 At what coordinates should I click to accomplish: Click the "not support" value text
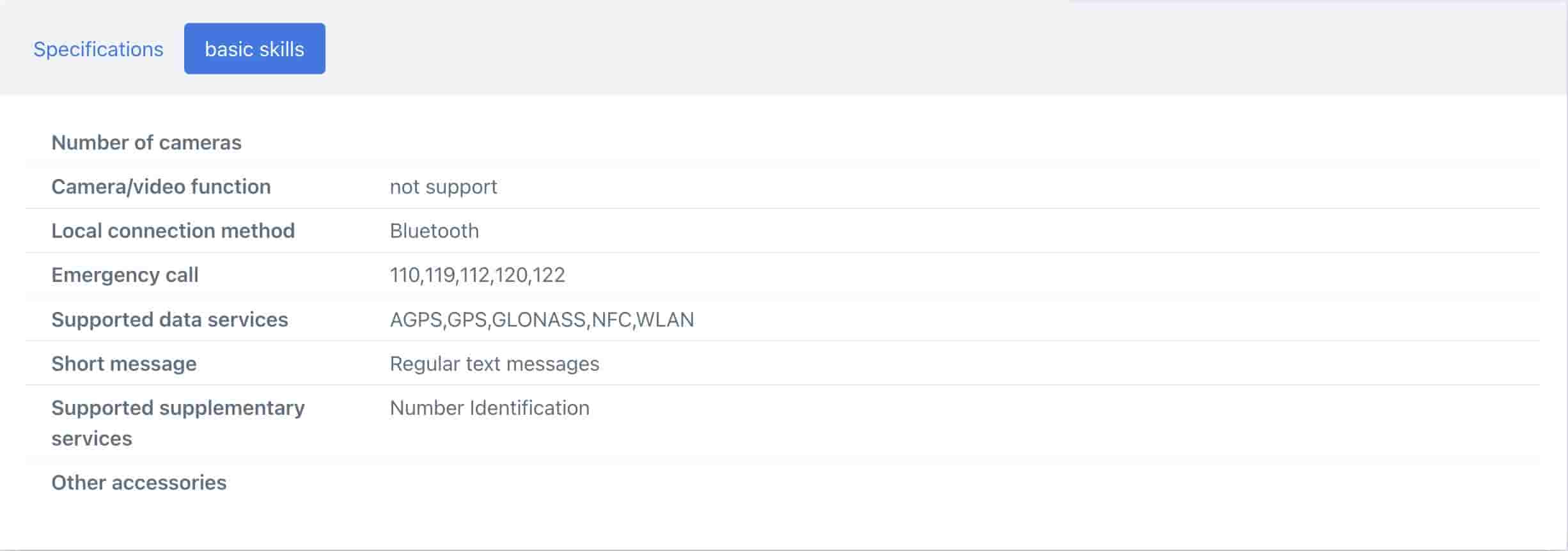click(443, 187)
